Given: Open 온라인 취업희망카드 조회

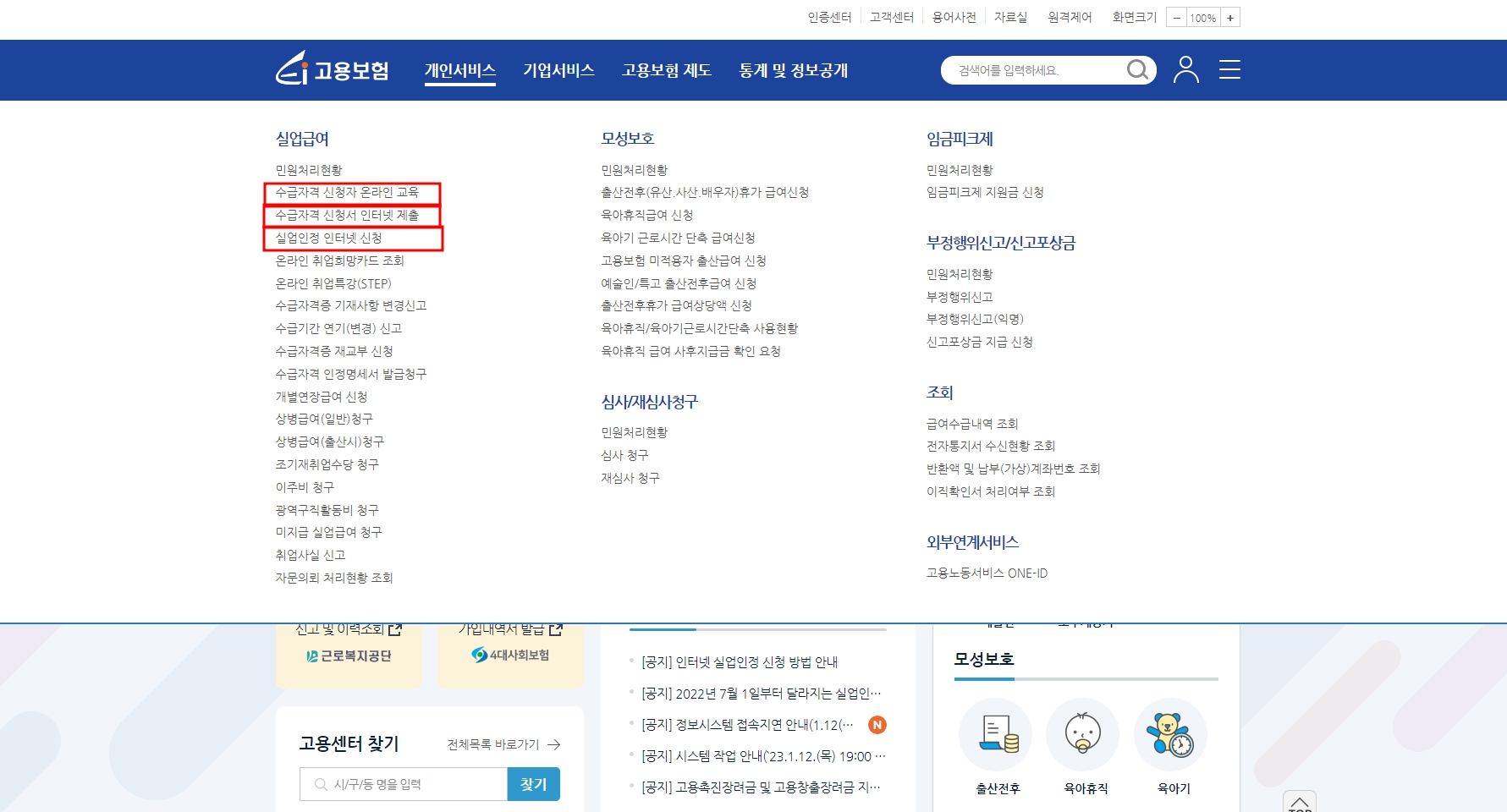Looking at the screenshot, I should [340, 261].
